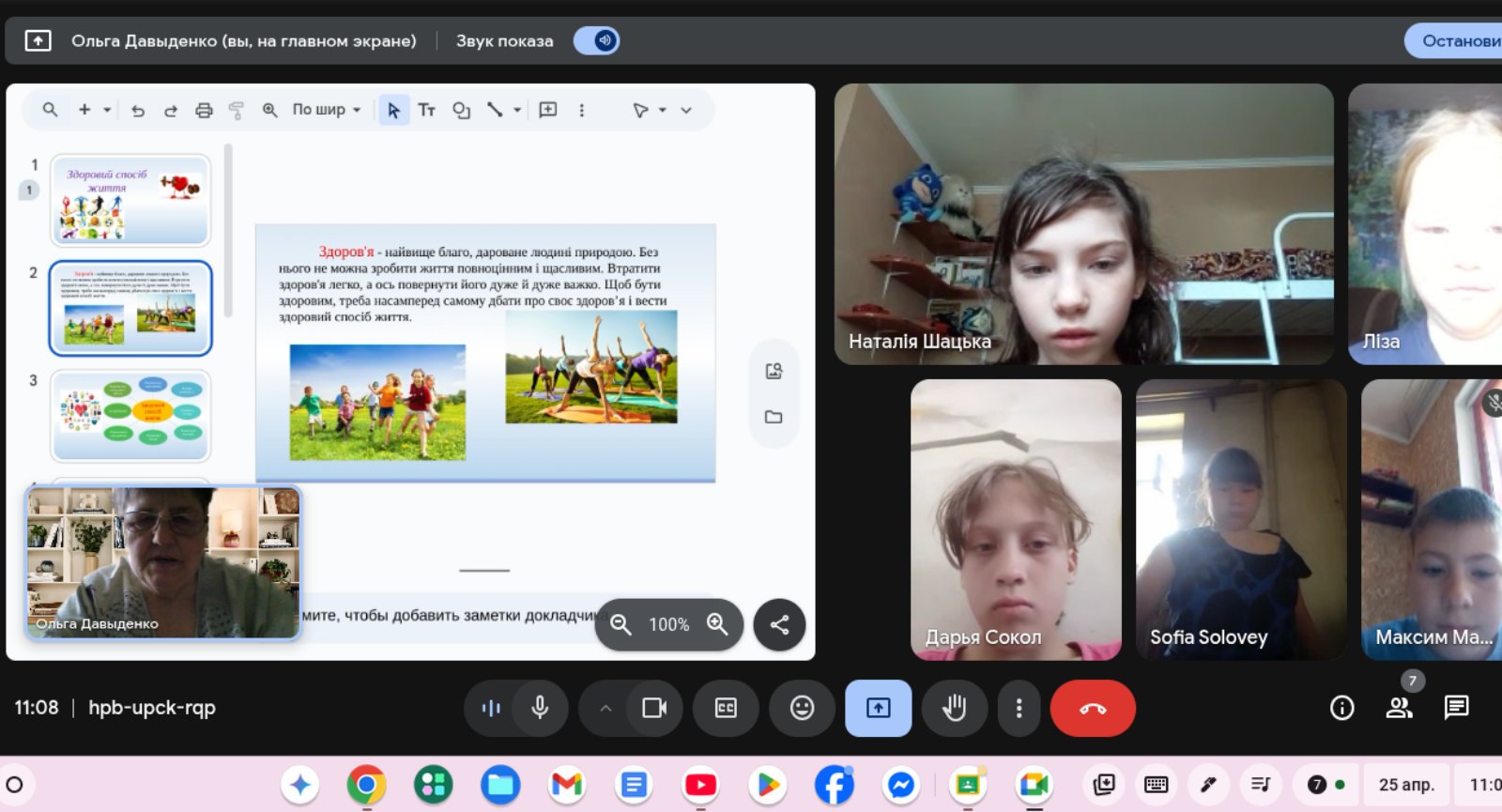Expand the pointer mode dropdown arrow
Screen dimensions: 1502x812
pos(663,110)
